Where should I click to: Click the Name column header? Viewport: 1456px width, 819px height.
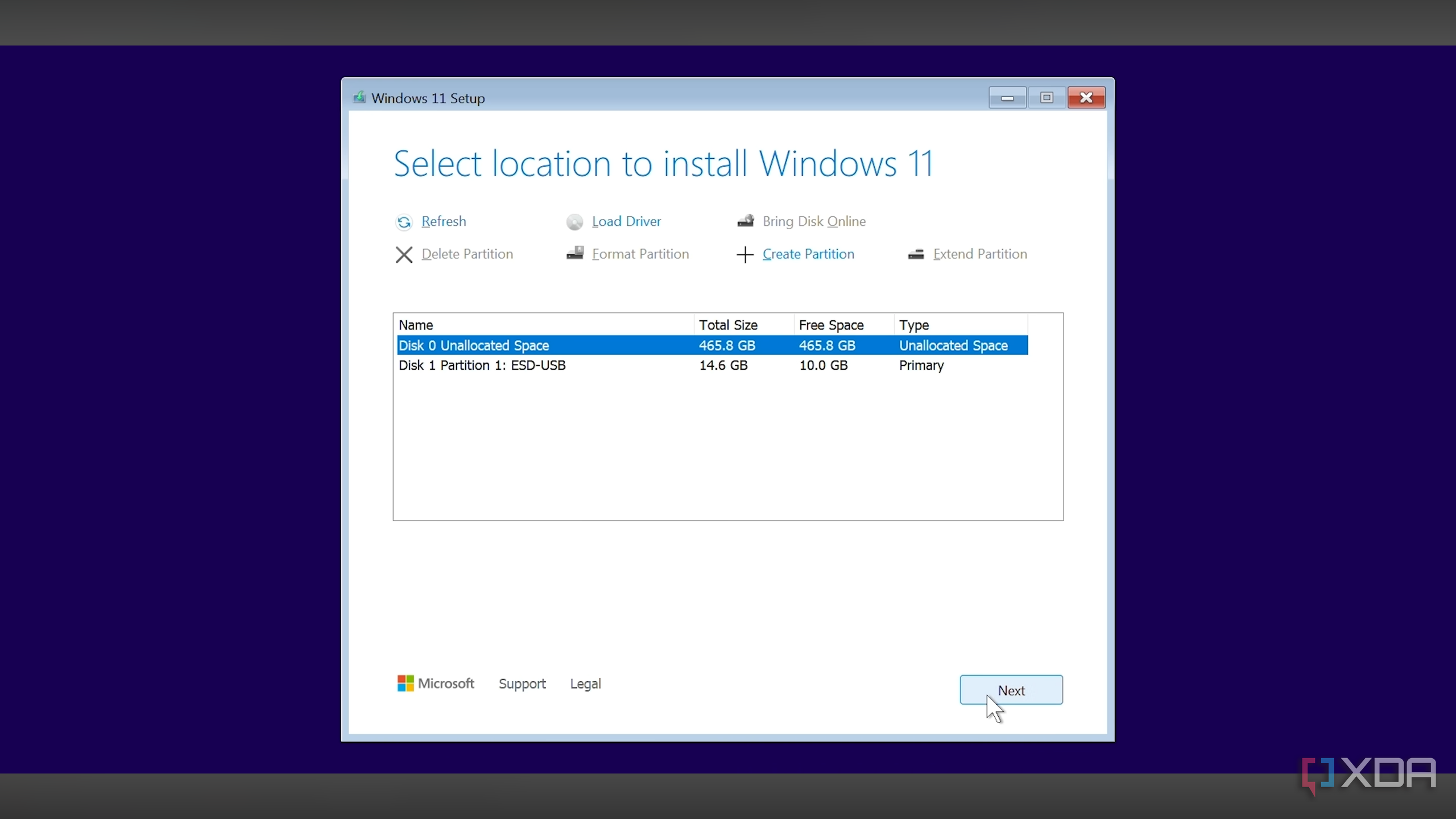(x=545, y=325)
